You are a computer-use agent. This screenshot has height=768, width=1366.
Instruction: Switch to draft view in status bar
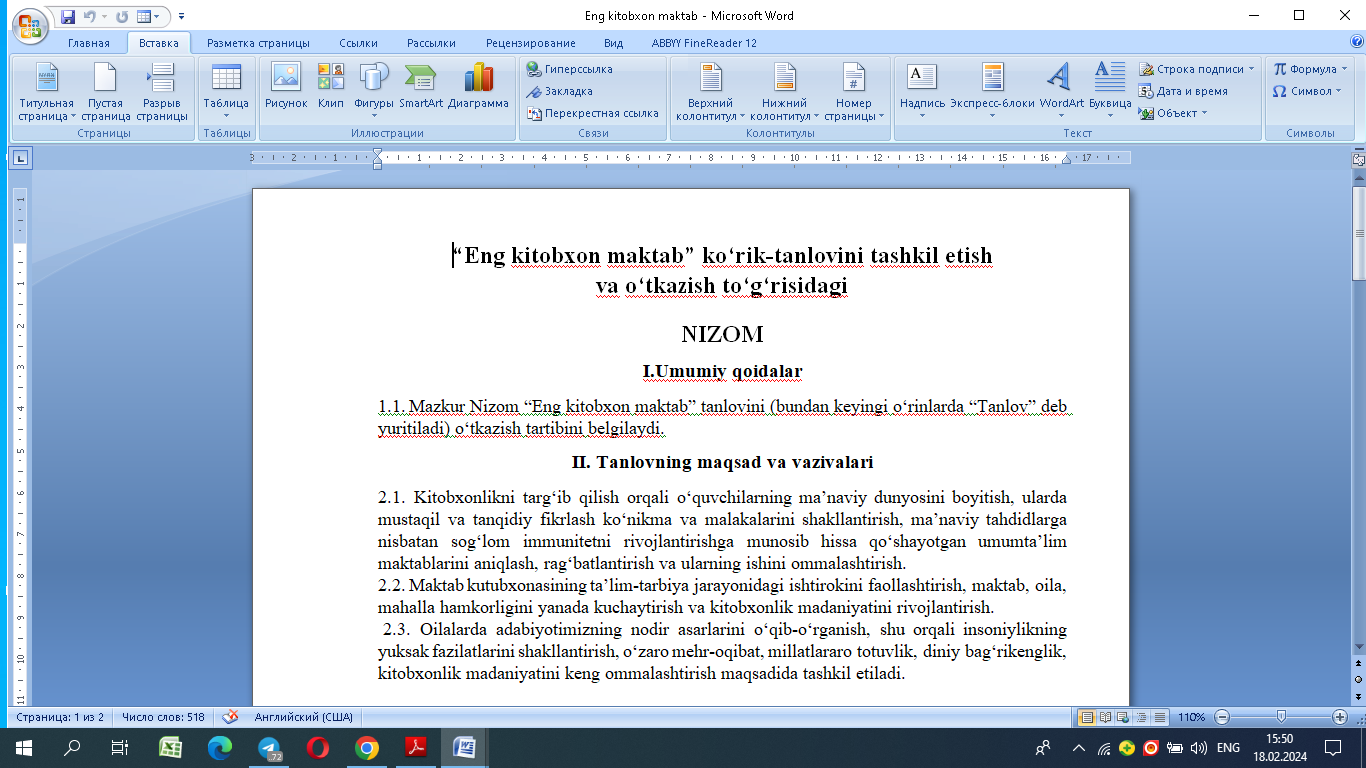tap(1159, 717)
